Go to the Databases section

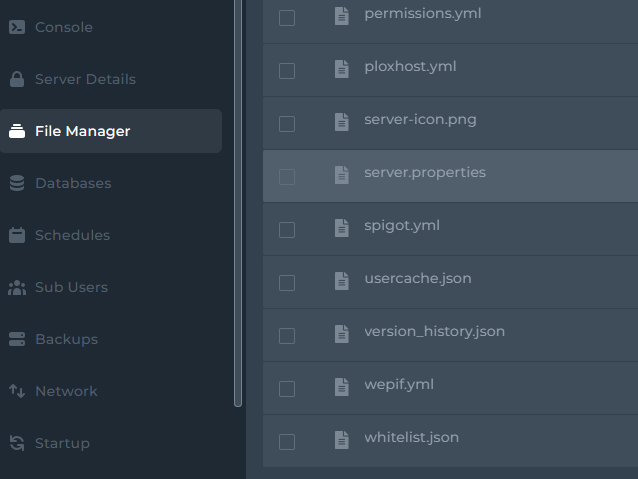(x=73, y=183)
